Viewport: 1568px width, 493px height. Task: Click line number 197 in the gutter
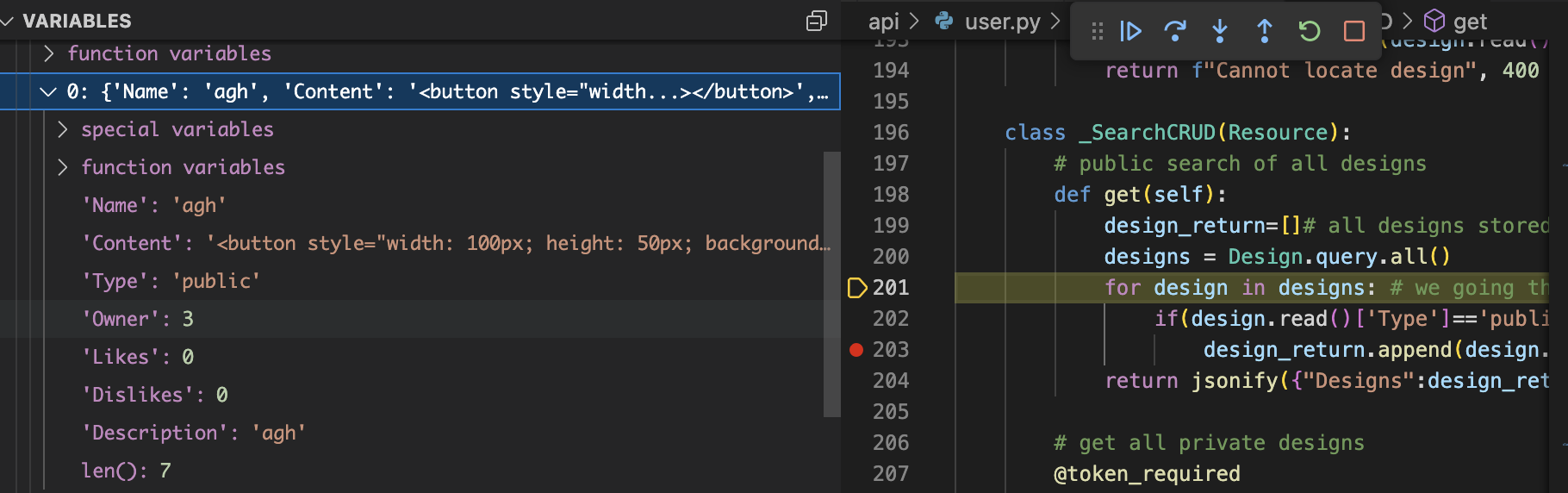coord(891,163)
